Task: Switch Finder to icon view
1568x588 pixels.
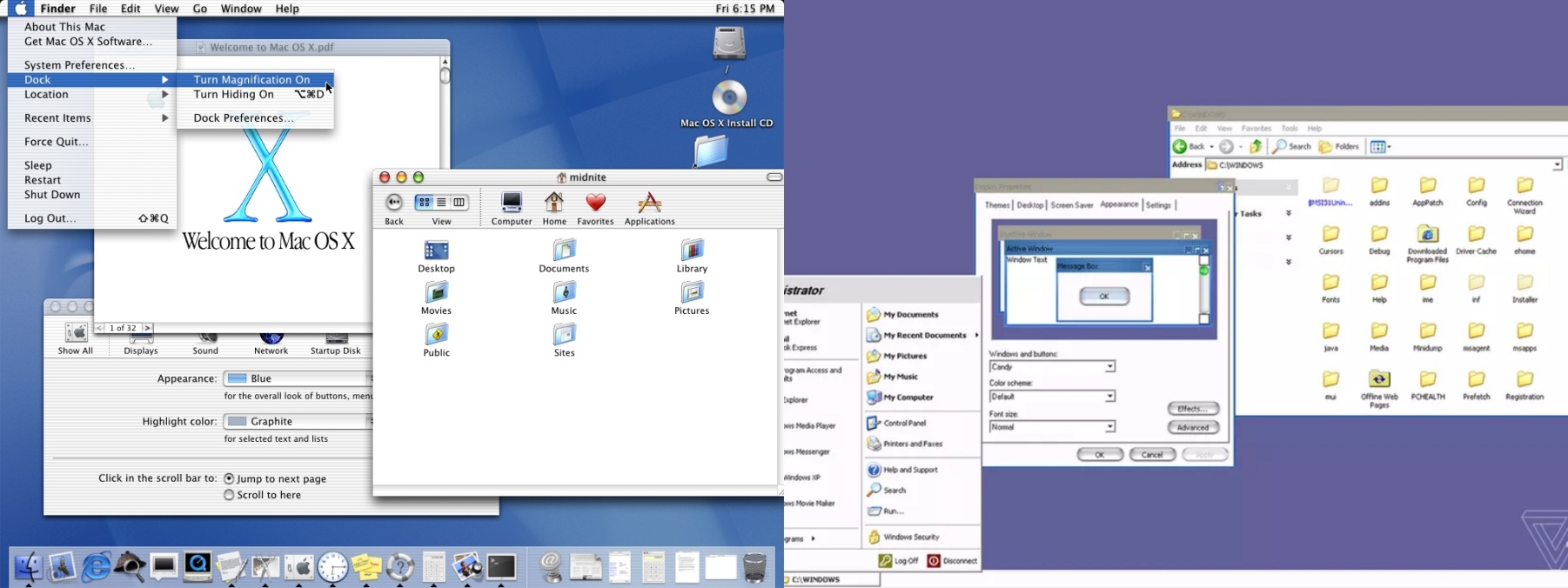Action: pos(424,203)
